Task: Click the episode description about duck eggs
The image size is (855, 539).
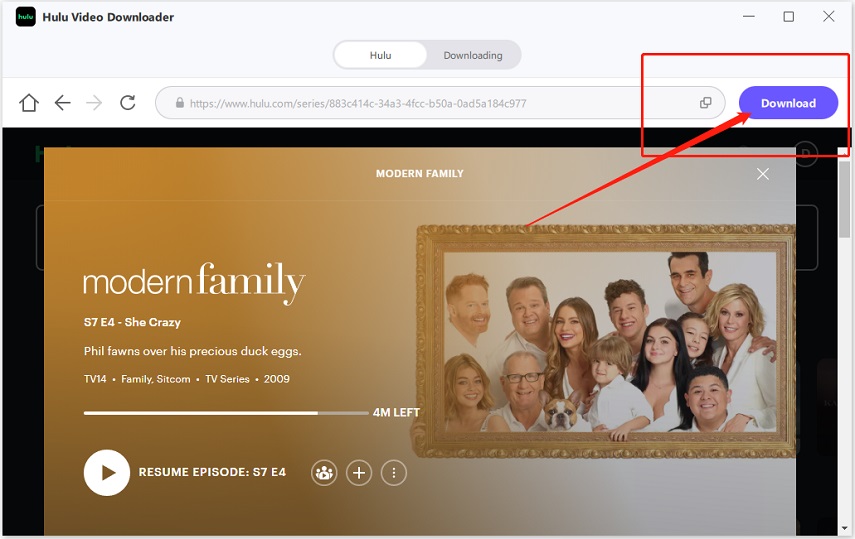Action: pos(192,351)
